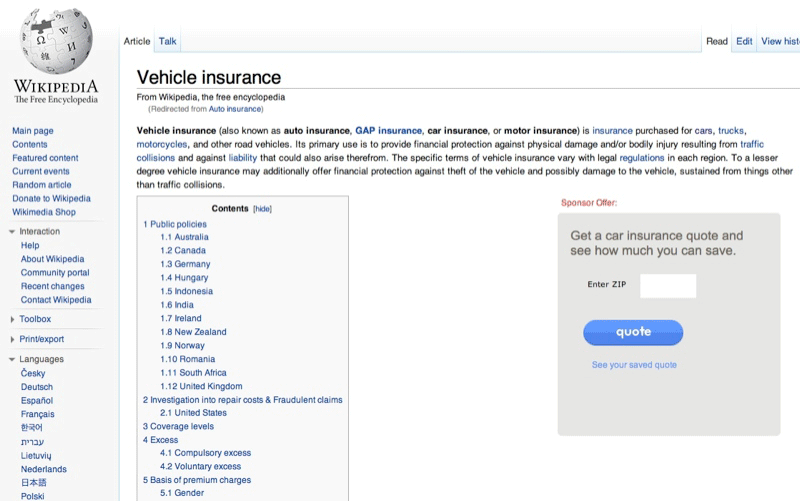Screen dimensions: 800x501
Task: Jump to 1.12 United Kingdom section
Action: [x=202, y=386]
